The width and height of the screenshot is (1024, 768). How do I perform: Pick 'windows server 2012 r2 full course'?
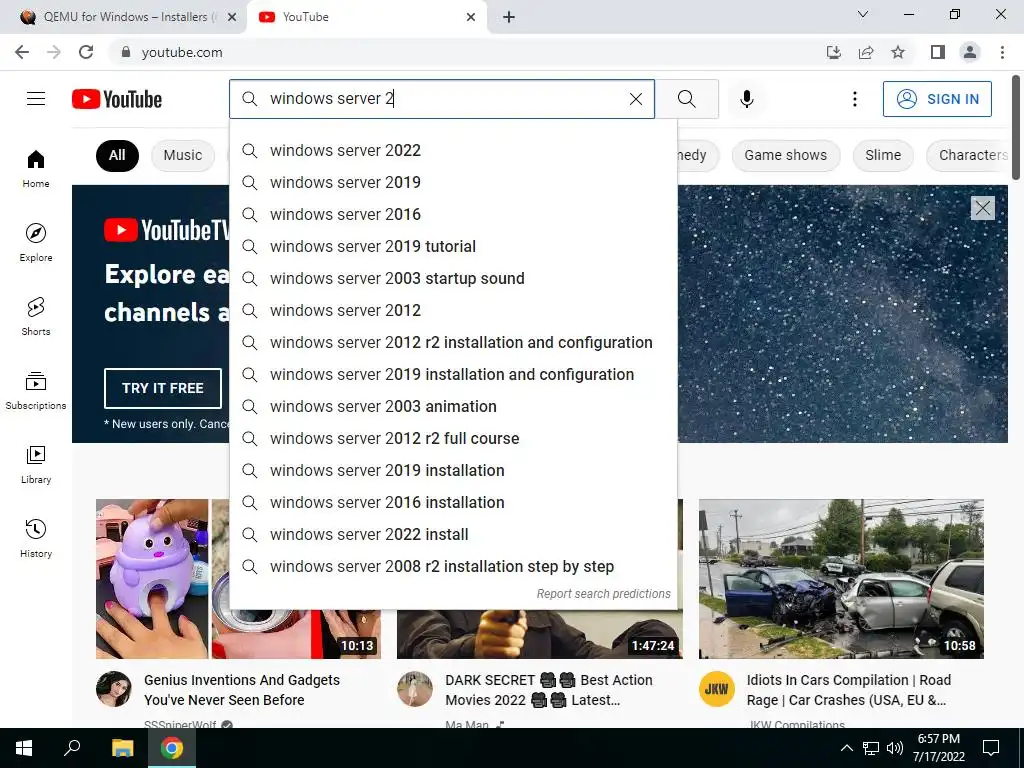[453, 438]
